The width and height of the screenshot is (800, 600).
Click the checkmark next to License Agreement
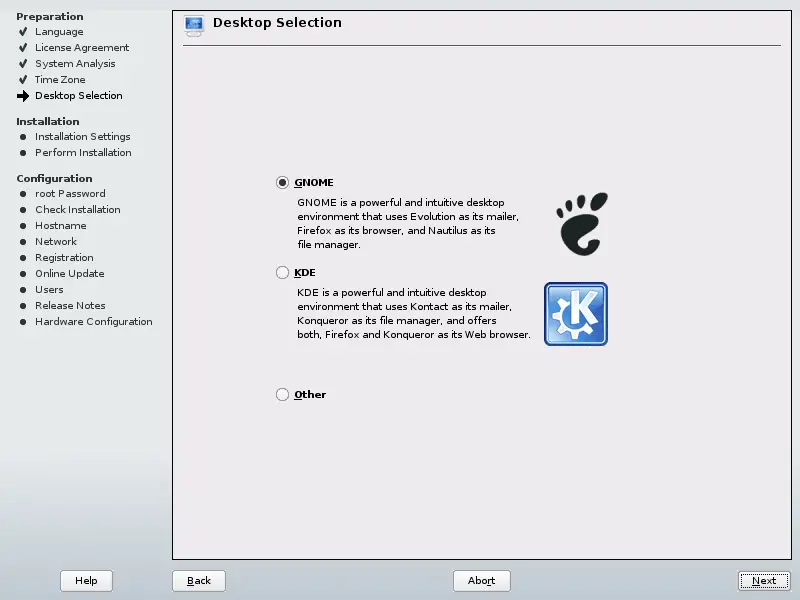pos(23,48)
